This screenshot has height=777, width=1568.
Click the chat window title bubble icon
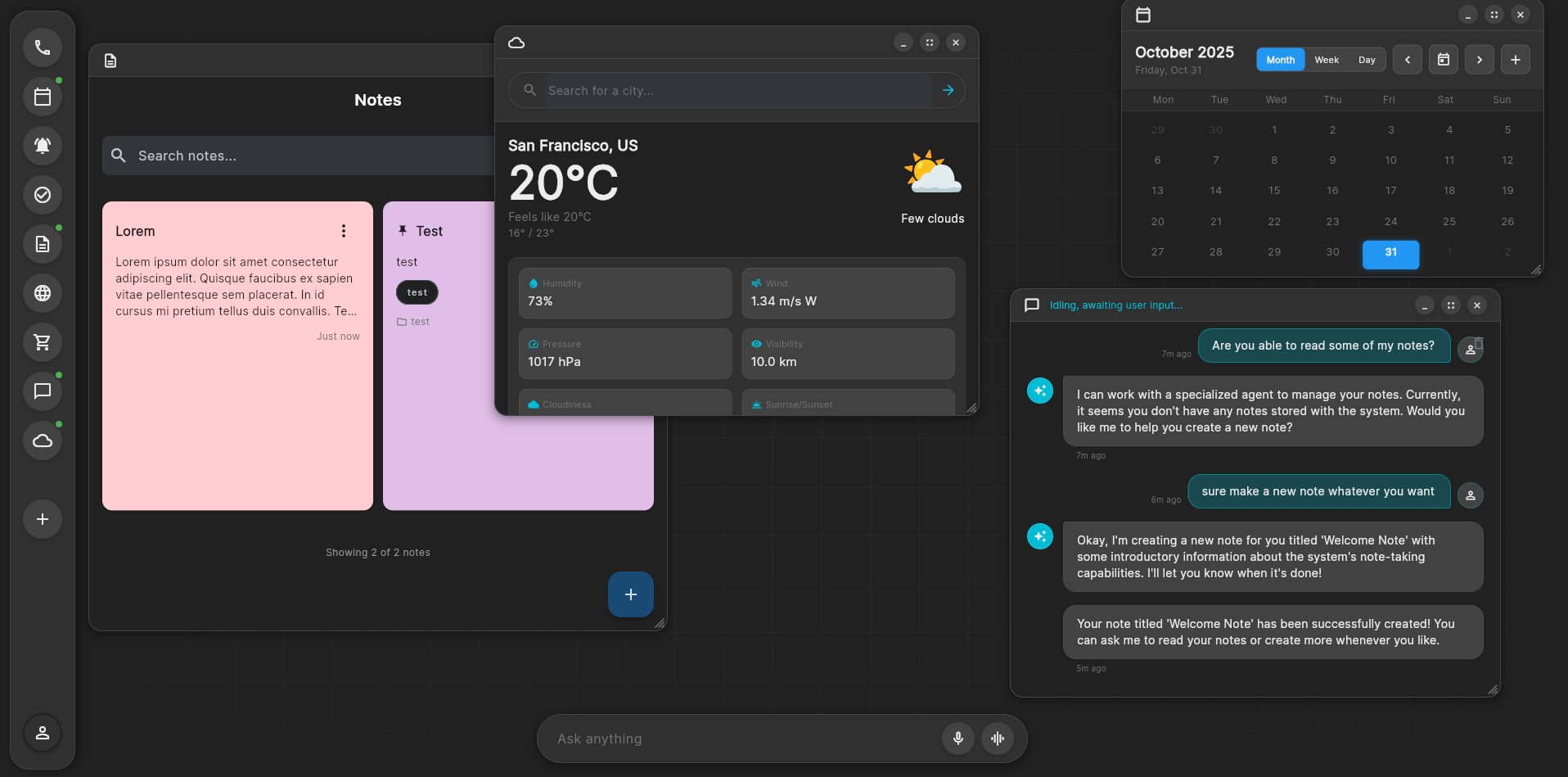click(x=1032, y=305)
